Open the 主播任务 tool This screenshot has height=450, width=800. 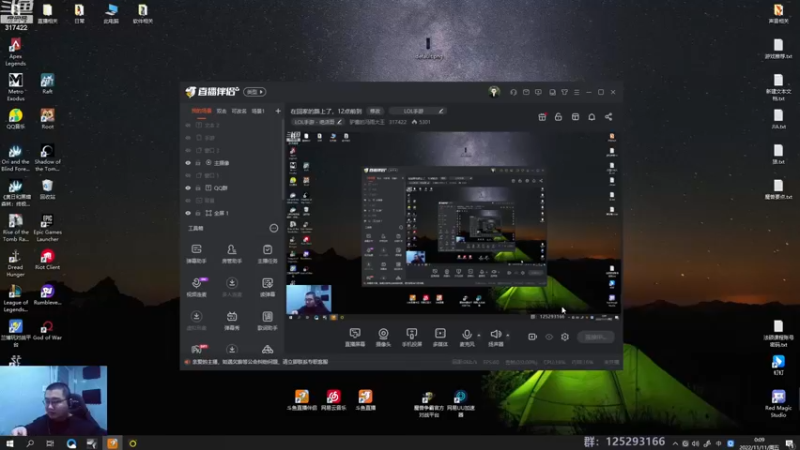(267, 254)
